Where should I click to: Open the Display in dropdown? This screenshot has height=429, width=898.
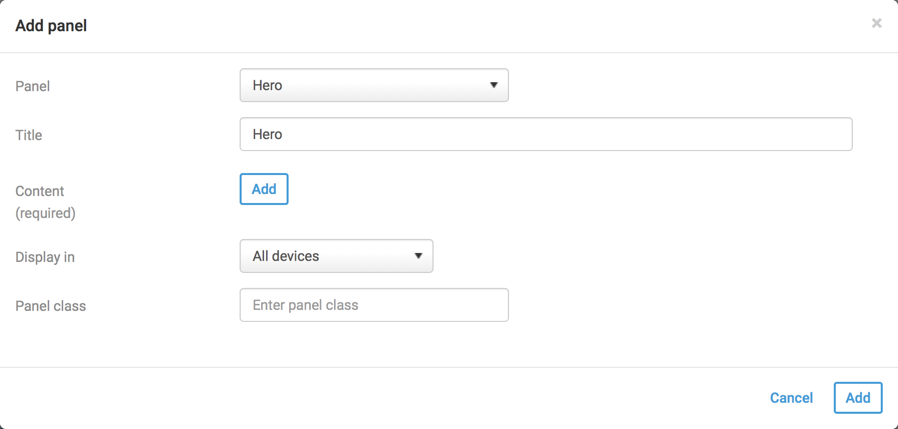[335, 256]
